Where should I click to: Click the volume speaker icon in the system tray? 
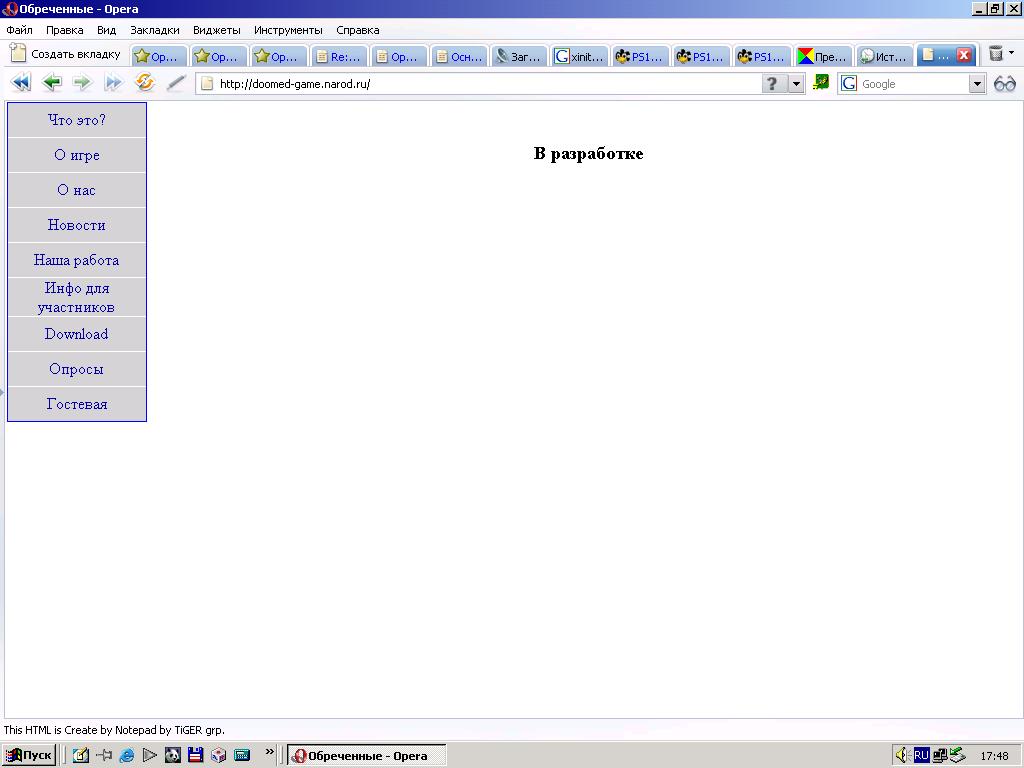901,756
